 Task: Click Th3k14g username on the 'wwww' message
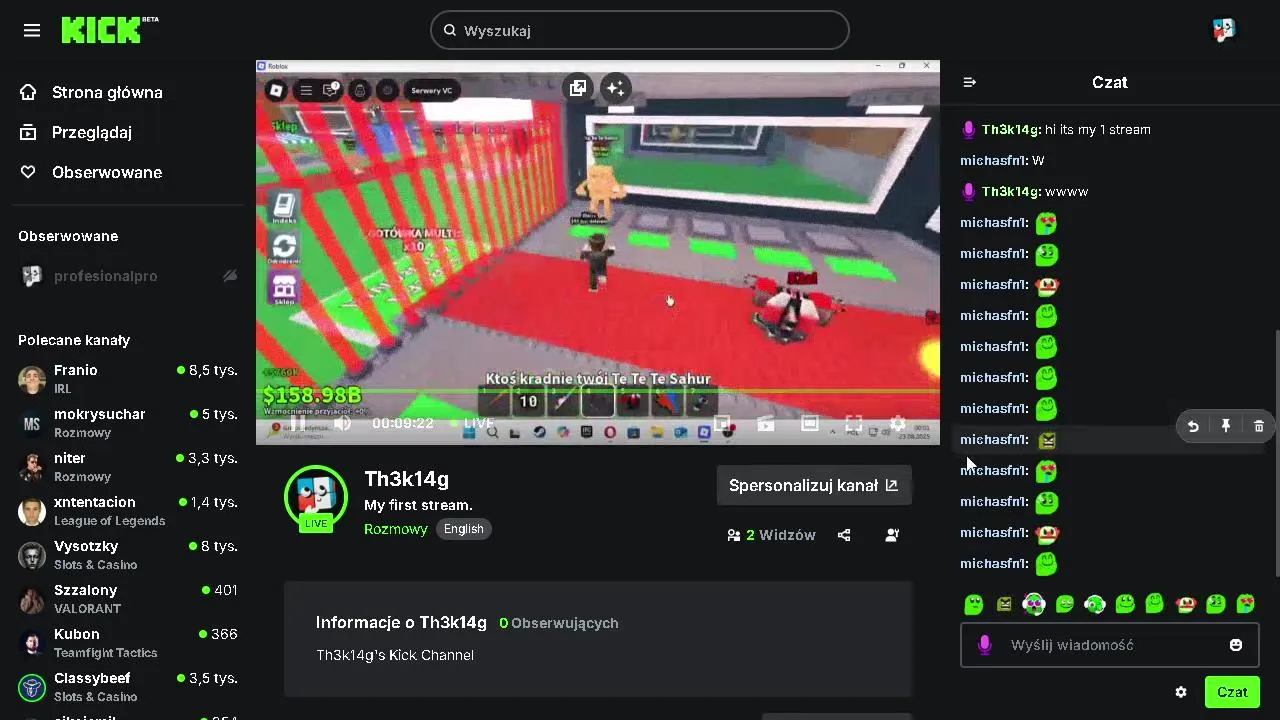[x=1011, y=191]
